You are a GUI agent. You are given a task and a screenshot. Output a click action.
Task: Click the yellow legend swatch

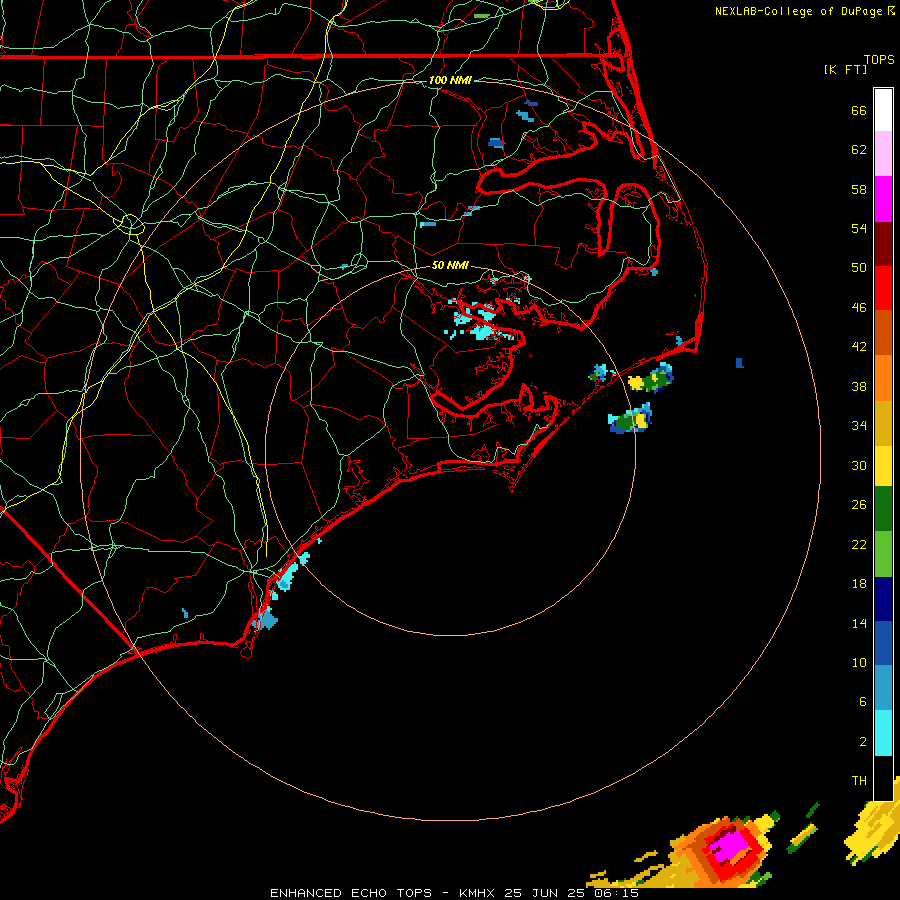coord(883,466)
